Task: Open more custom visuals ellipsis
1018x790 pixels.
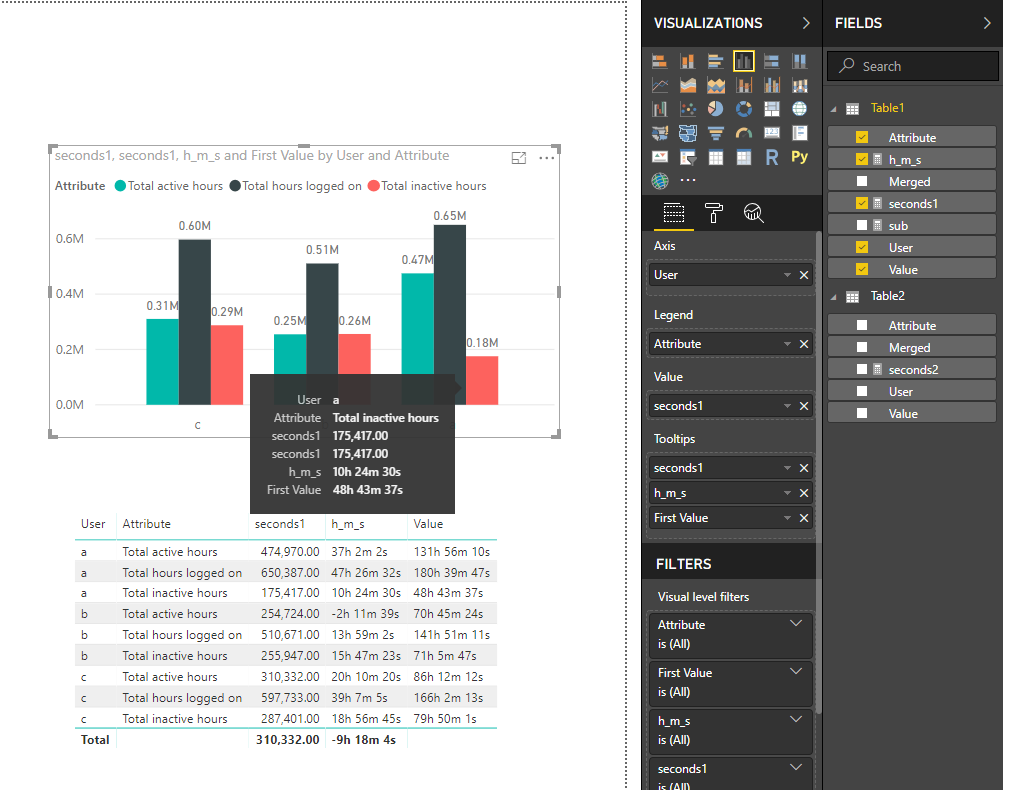Action: click(x=688, y=180)
